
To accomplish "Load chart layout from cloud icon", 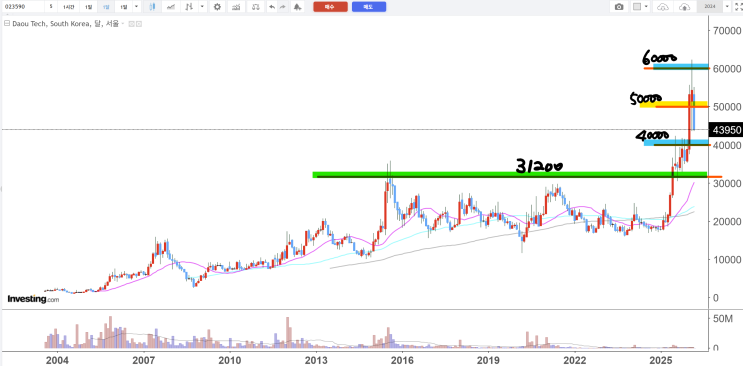I will [663, 7].
